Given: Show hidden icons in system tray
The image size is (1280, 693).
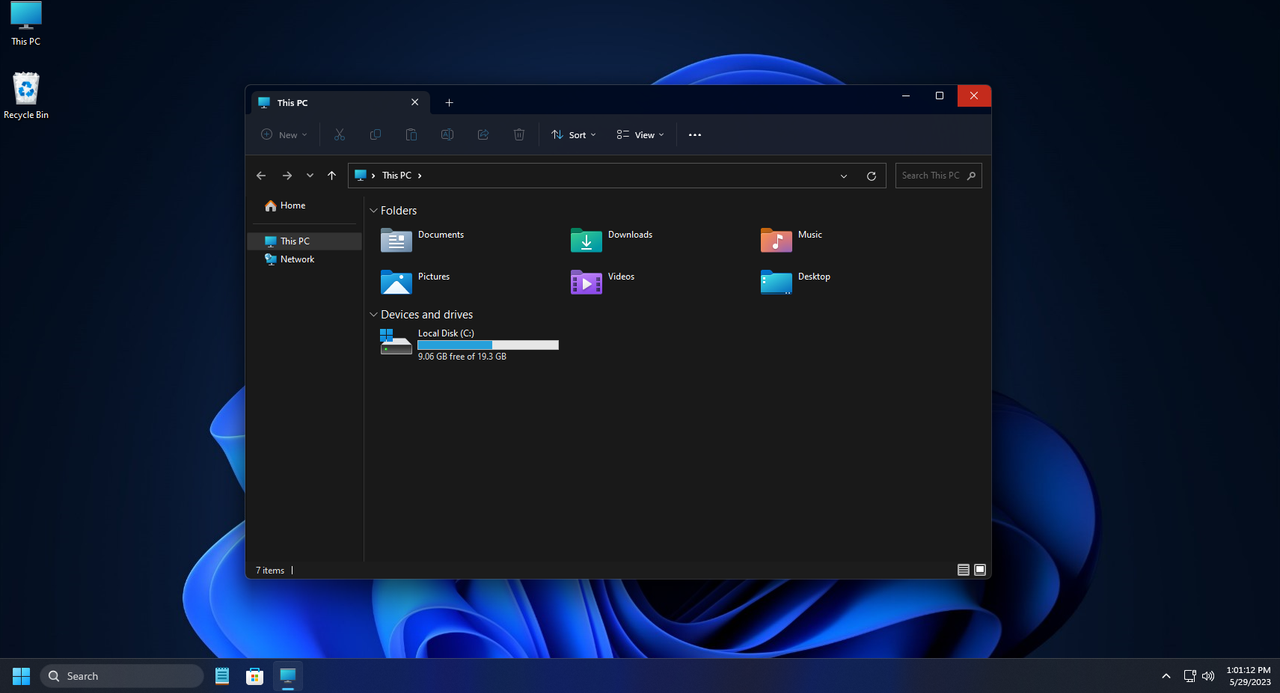Looking at the screenshot, I should [x=1165, y=676].
